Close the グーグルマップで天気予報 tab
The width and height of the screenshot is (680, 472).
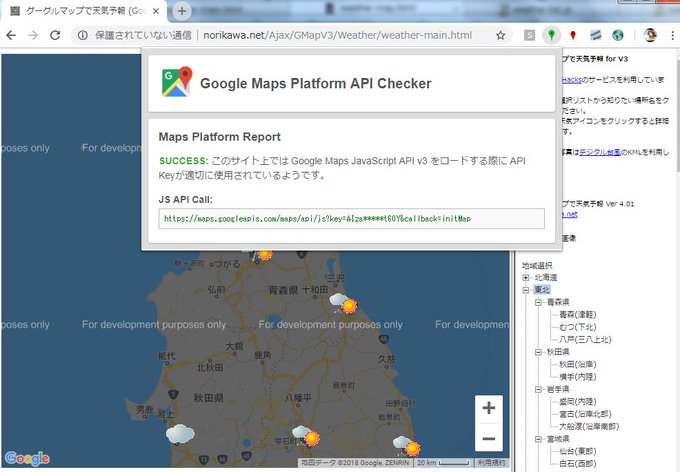(x=156, y=11)
